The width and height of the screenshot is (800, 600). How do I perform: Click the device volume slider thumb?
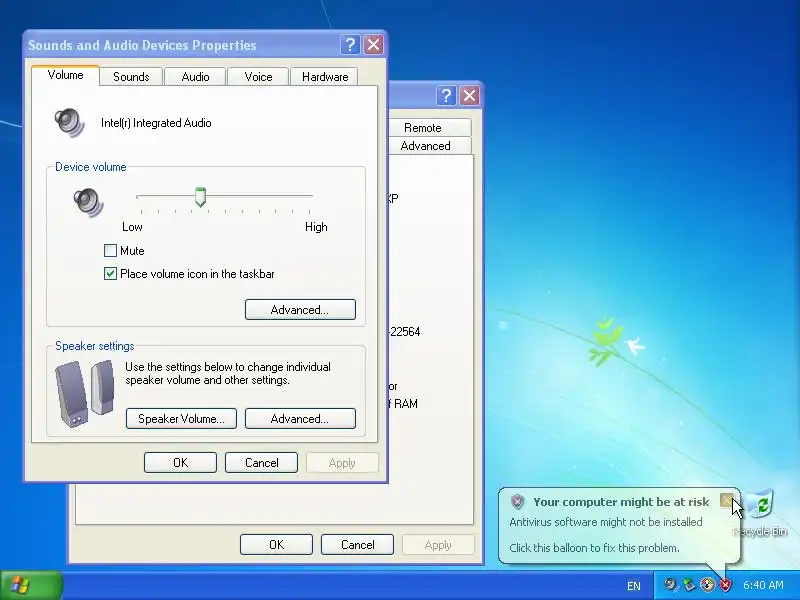[x=201, y=197]
